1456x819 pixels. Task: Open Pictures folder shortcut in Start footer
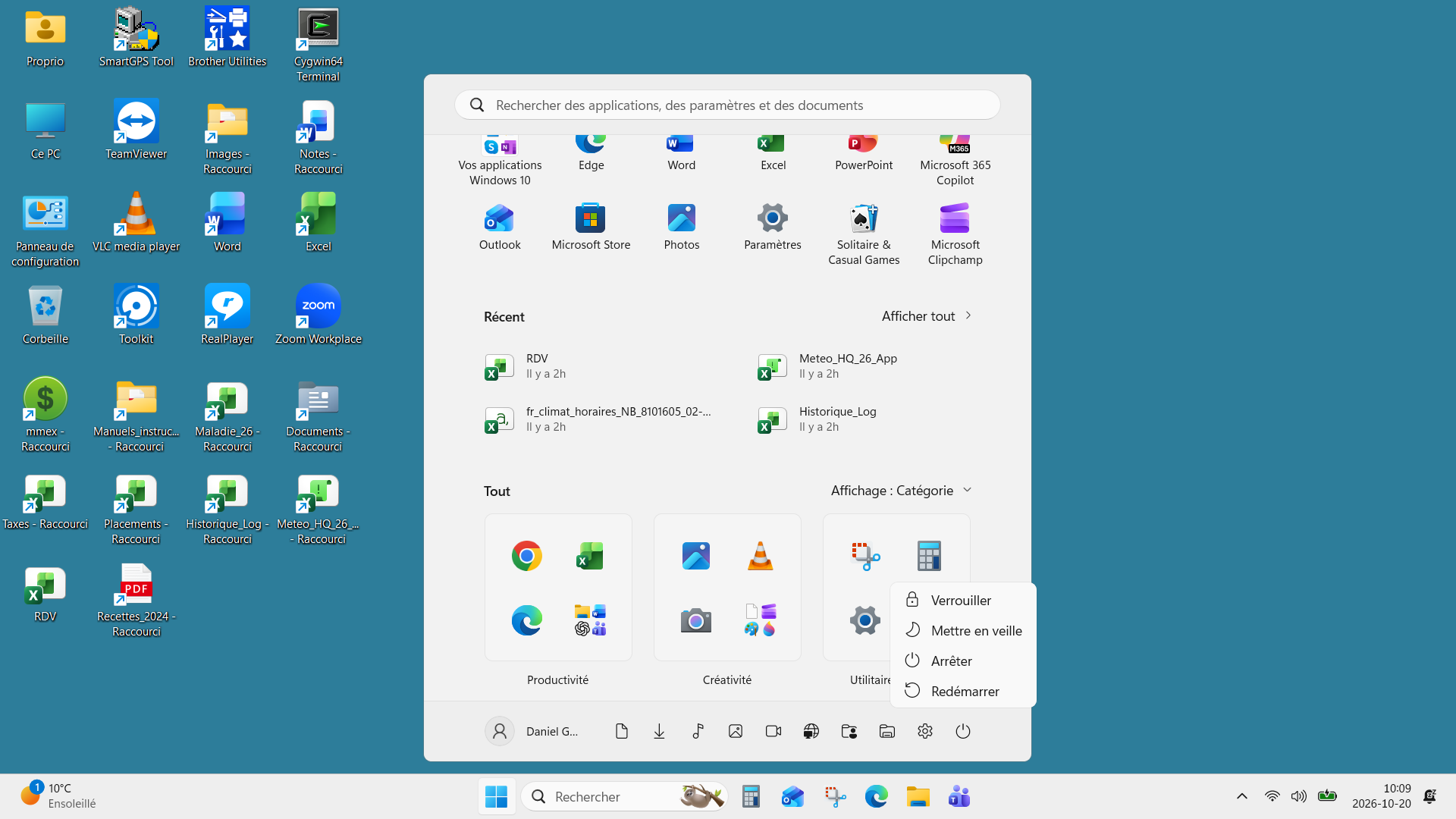click(x=735, y=731)
